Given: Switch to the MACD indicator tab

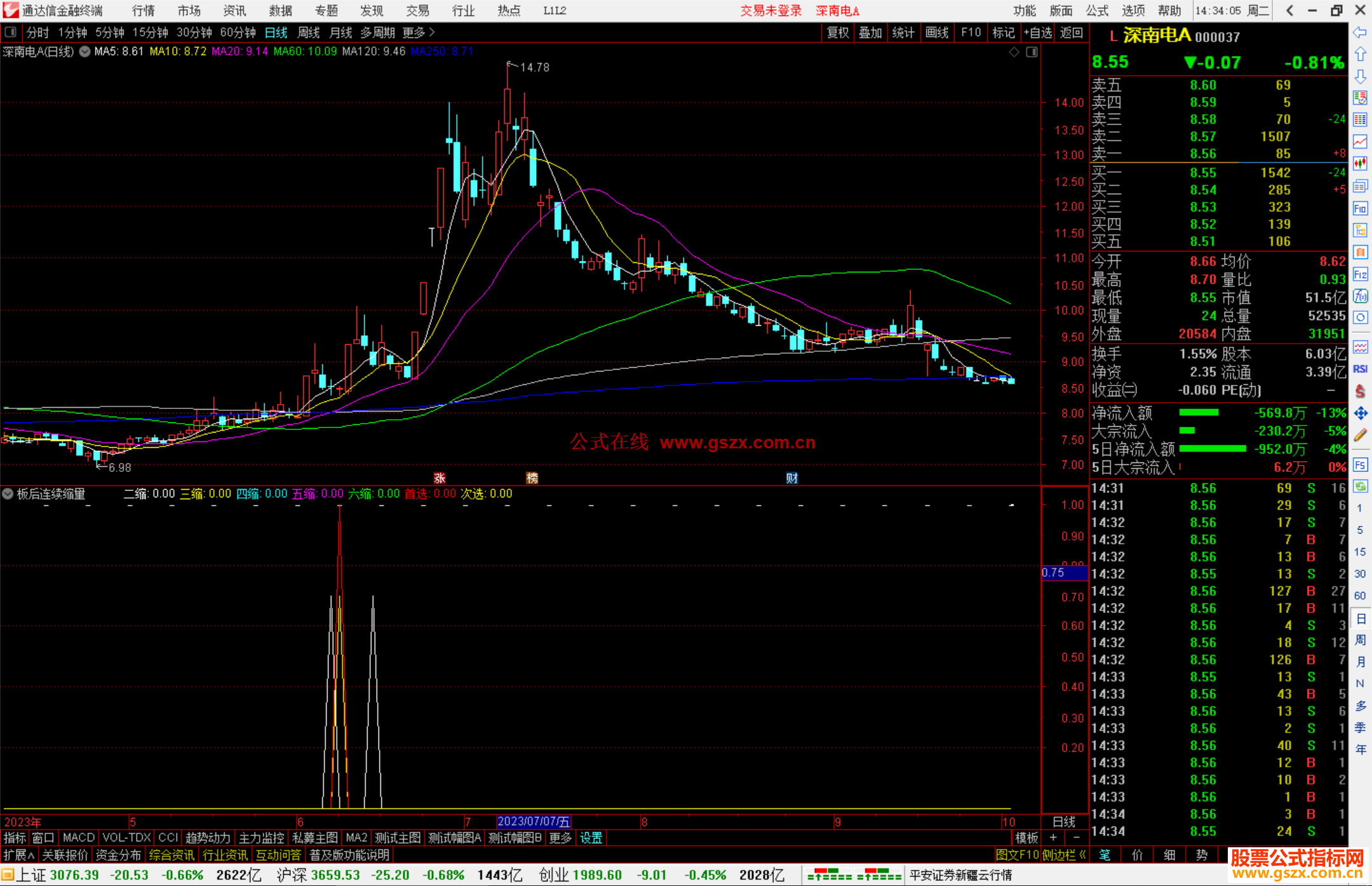Looking at the screenshot, I should point(78,838).
